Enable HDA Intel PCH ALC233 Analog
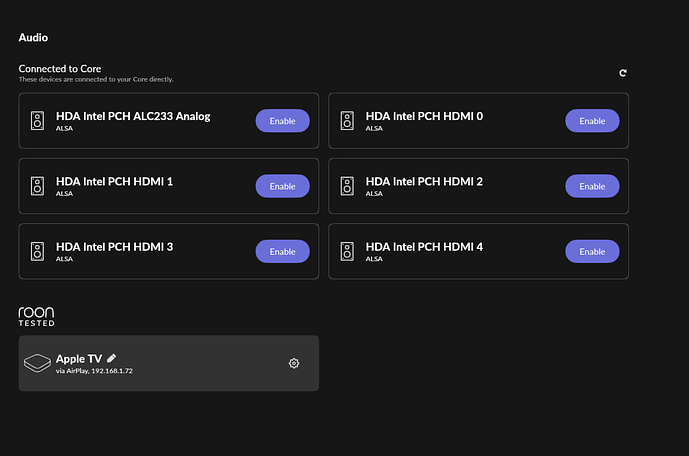This screenshot has height=456, width=689. click(283, 121)
